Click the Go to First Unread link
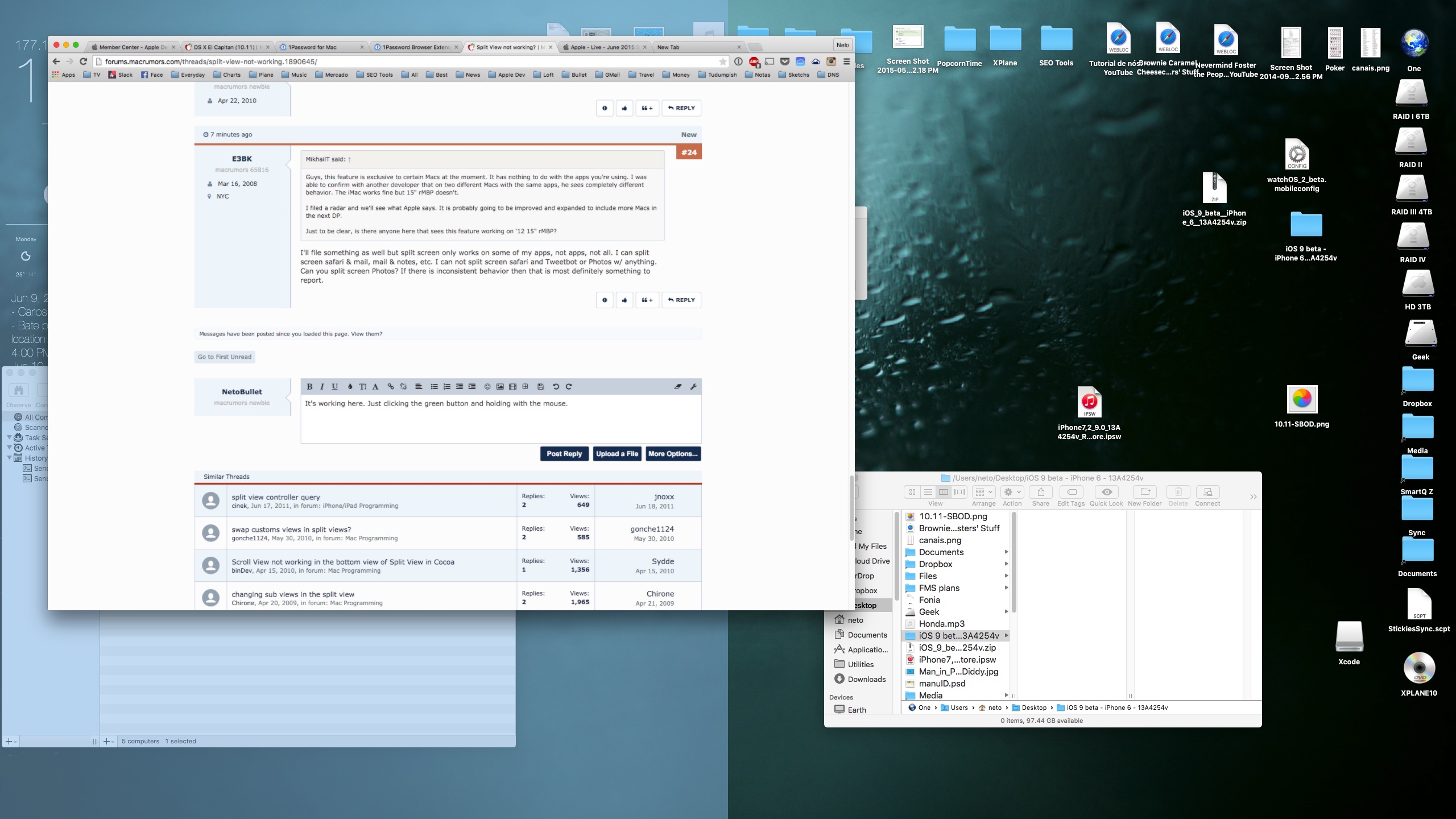1456x819 pixels. pos(225,357)
